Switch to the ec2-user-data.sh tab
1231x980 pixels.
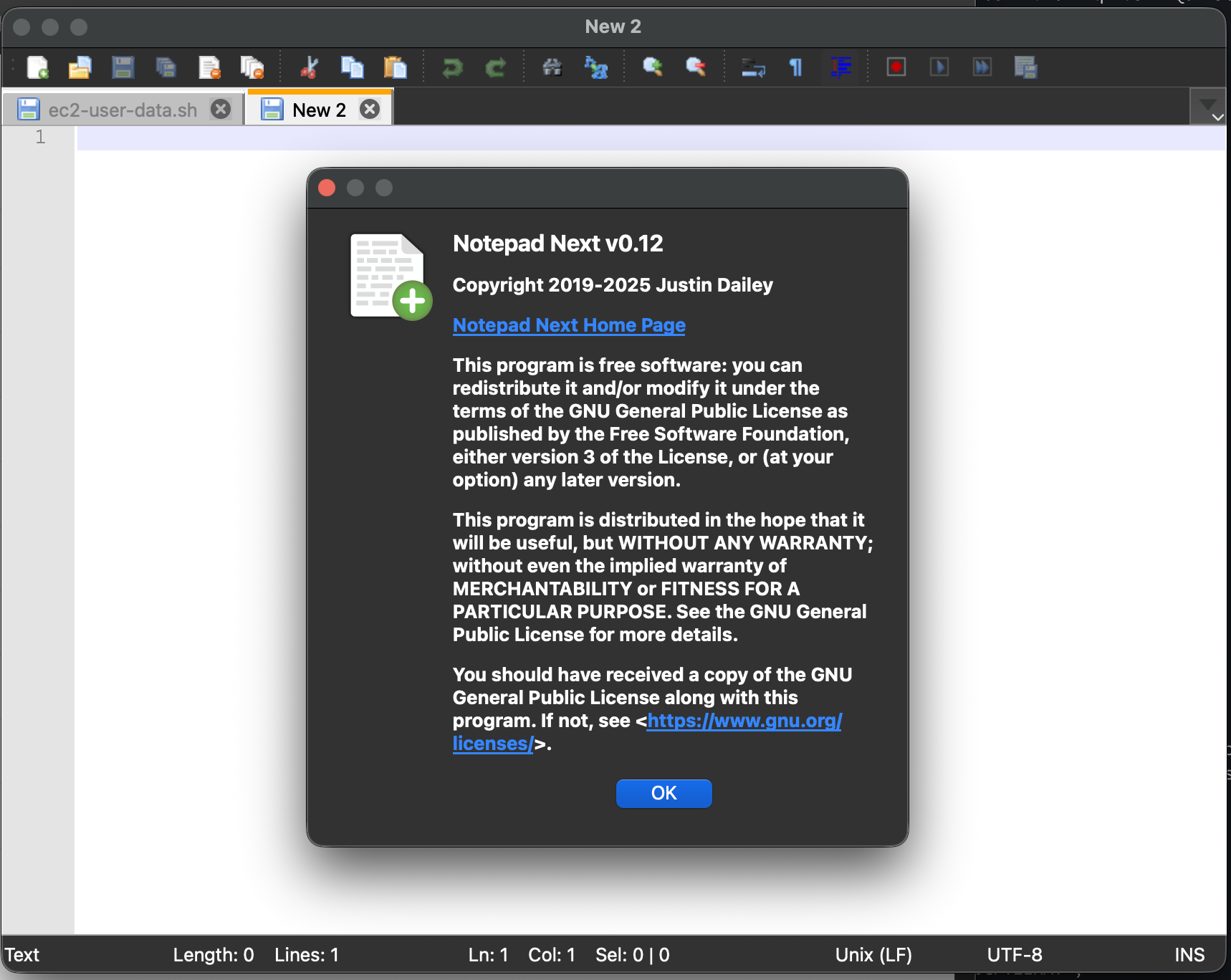coord(123,110)
